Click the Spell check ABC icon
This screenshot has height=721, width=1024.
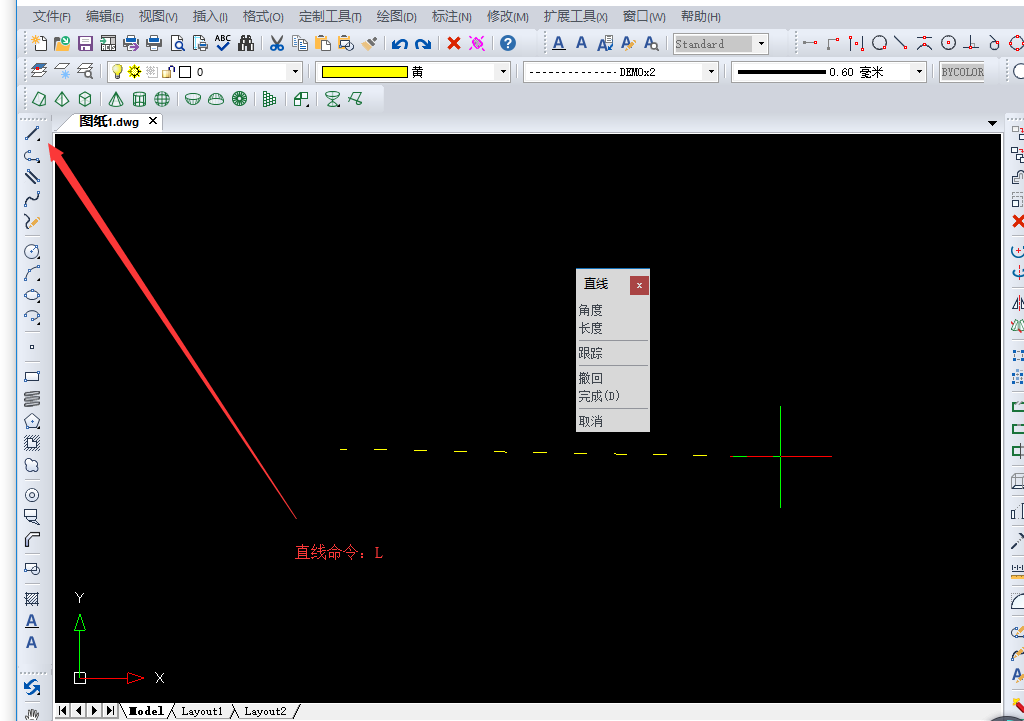pos(223,43)
